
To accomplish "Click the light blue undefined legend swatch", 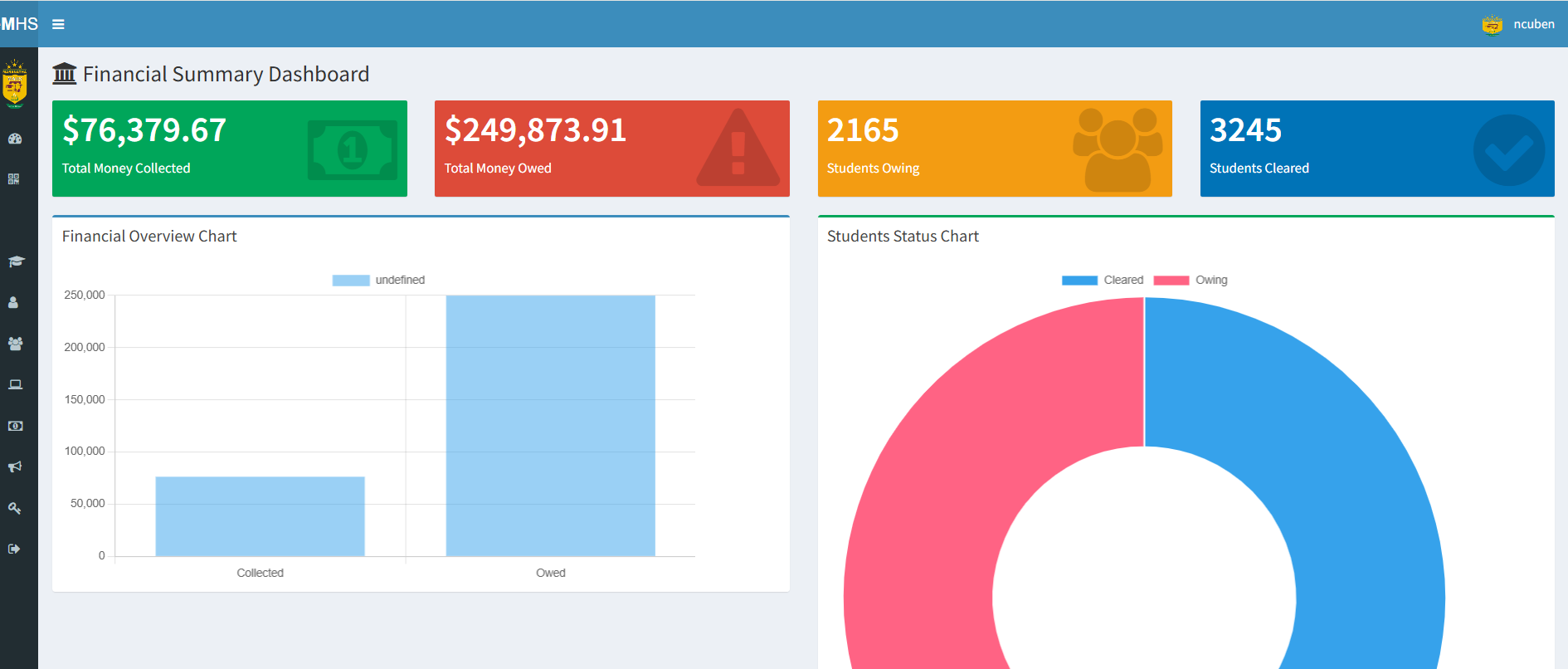I will click(x=351, y=281).
